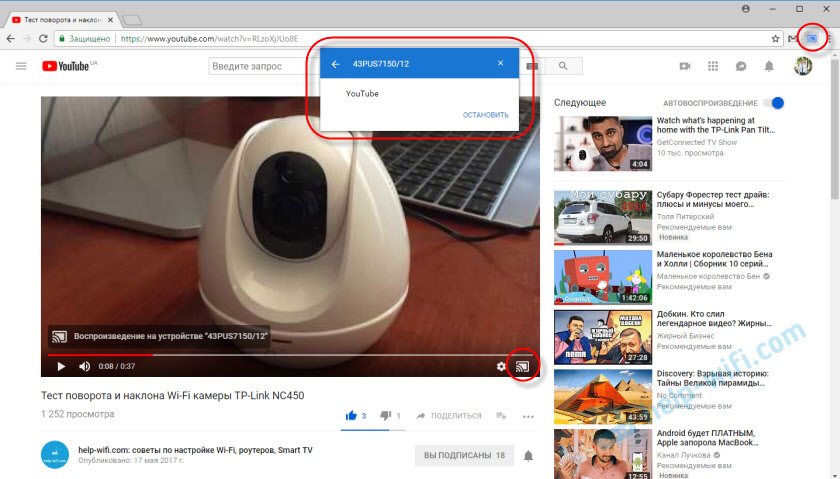Open Маленькое королевство Бена и Холли title

tap(715, 259)
